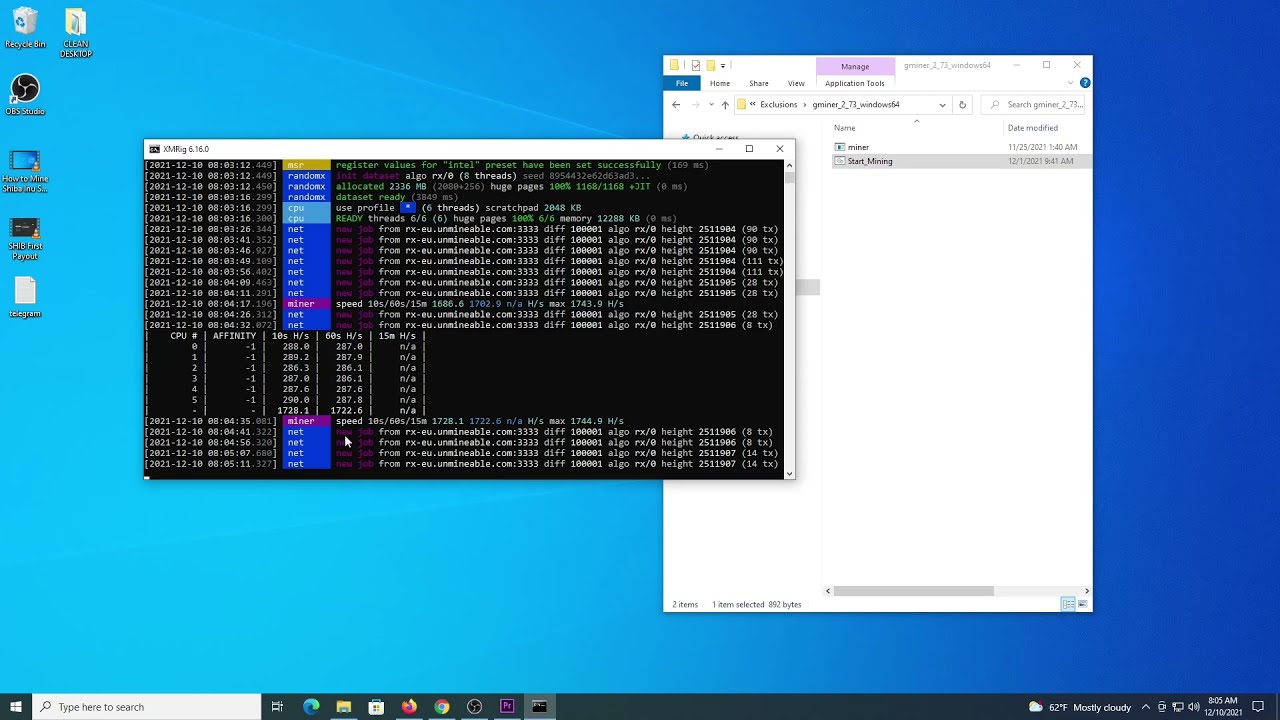The width and height of the screenshot is (1280, 720).
Task: Click XMRig console scrollbar up arrow
Action: (790, 166)
